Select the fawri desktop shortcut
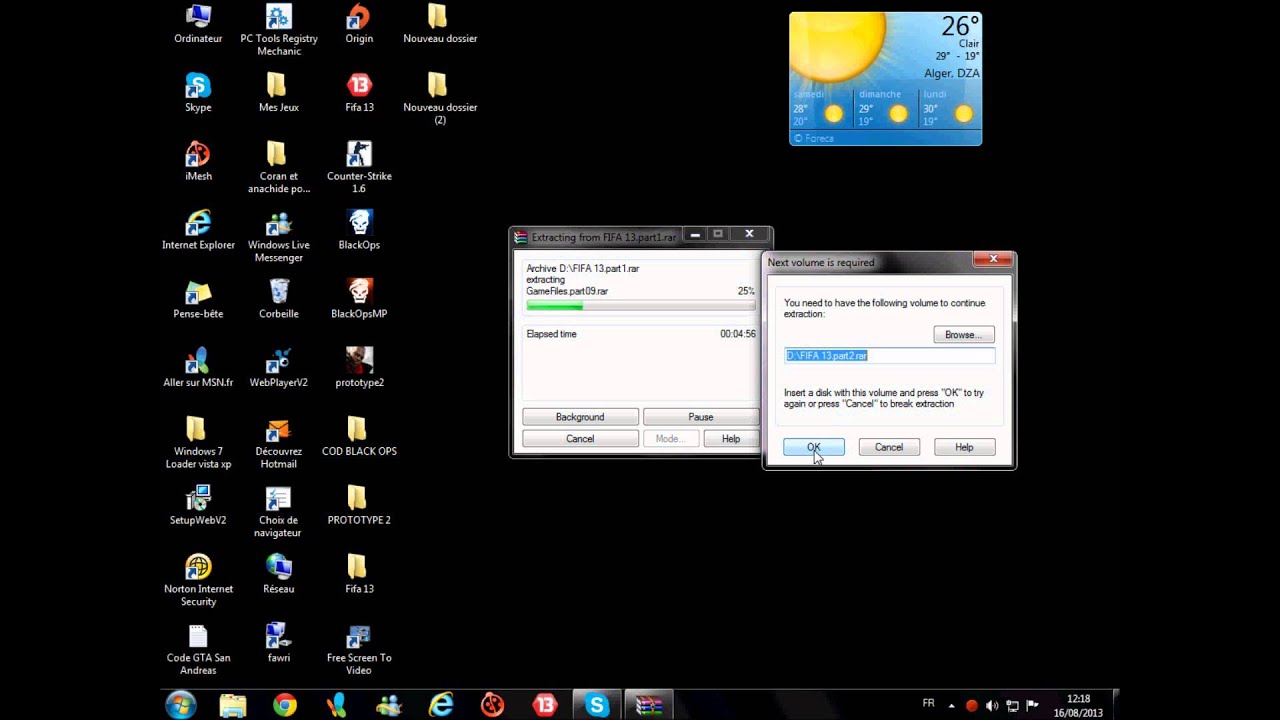The height and width of the screenshot is (720, 1280). pyautogui.click(x=279, y=643)
